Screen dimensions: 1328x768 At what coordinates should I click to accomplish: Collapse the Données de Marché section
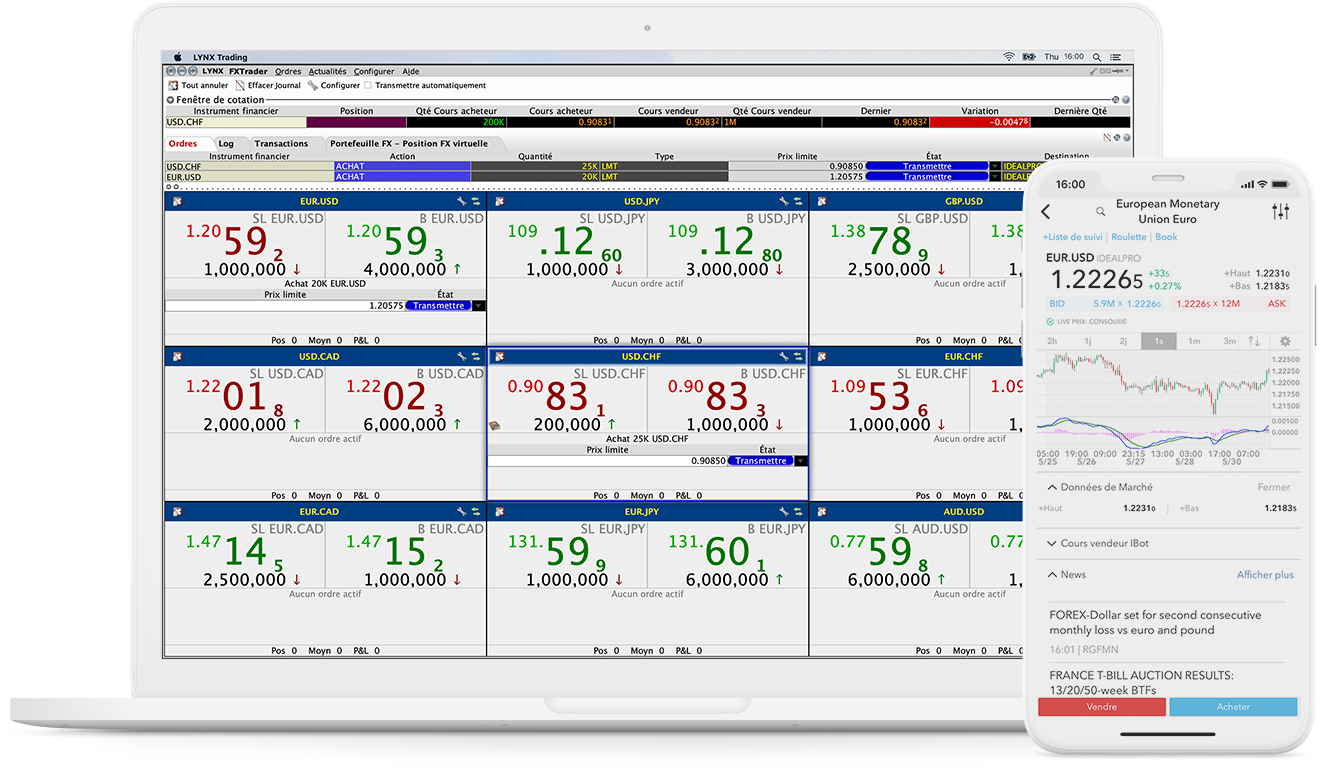[1052, 487]
